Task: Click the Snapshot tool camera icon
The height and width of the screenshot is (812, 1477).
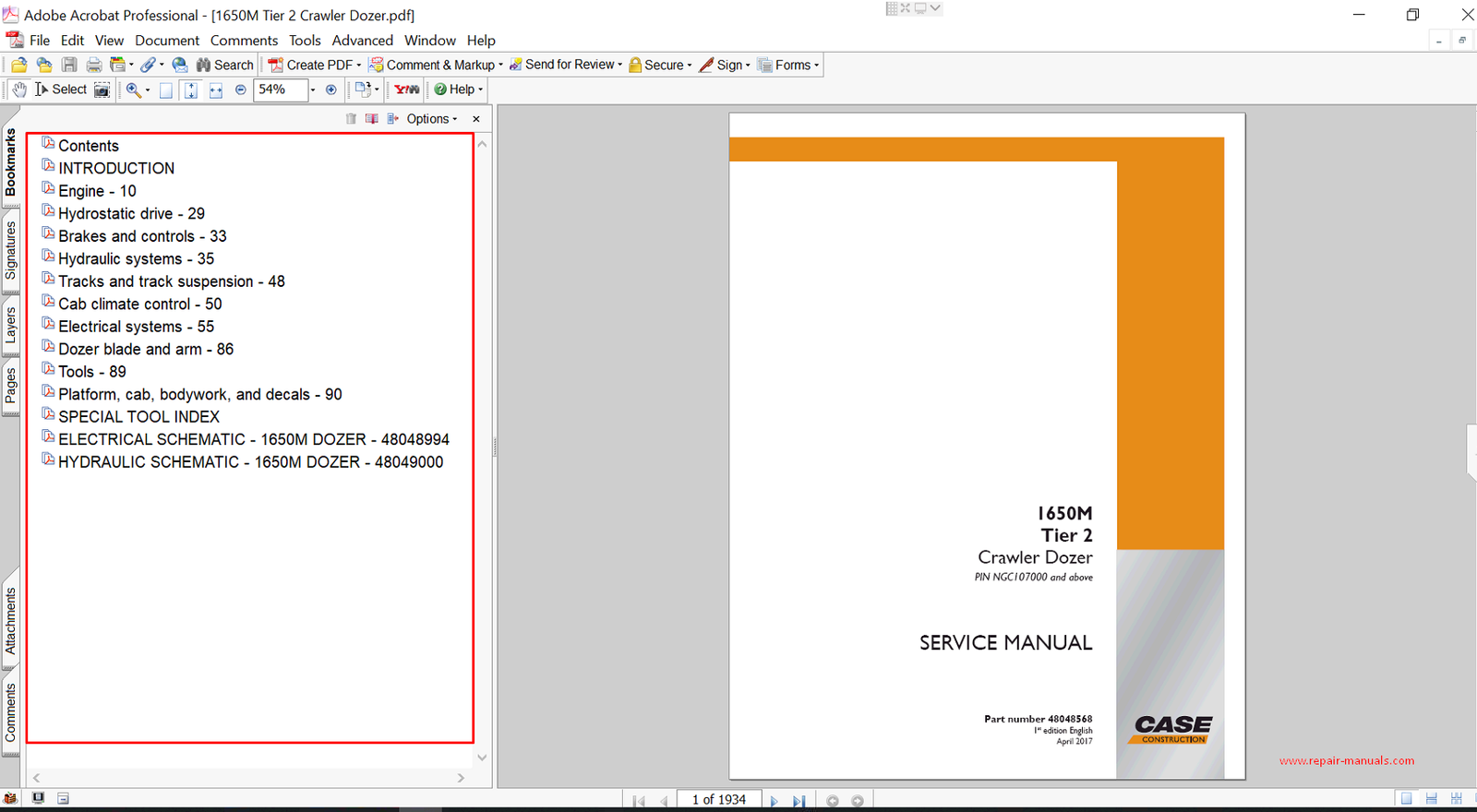Action: click(102, 90)
